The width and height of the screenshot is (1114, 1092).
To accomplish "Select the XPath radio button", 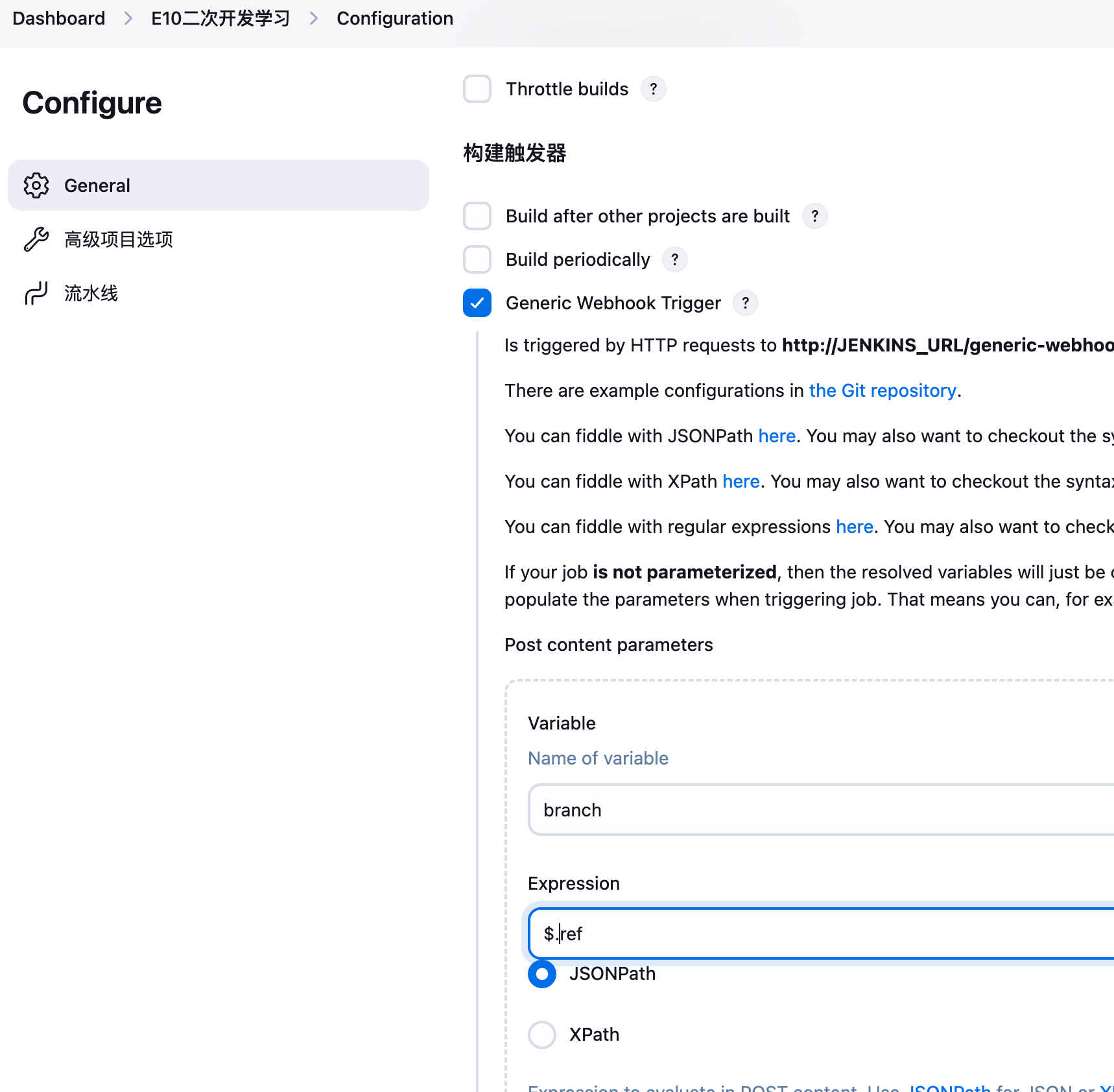I will click(542, 1034).
